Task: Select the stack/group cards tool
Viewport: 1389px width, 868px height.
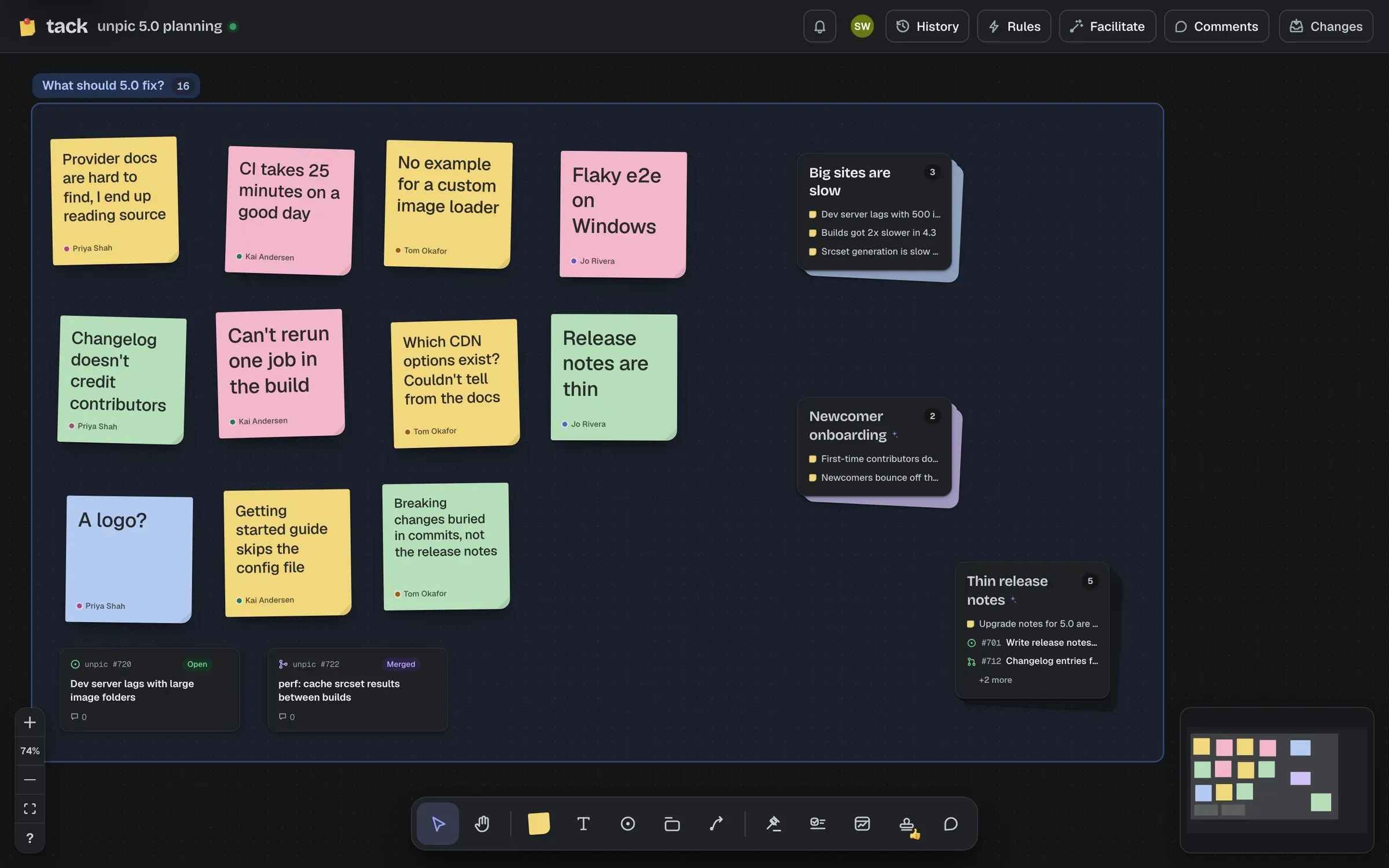Action: click(x=672, y=823)
